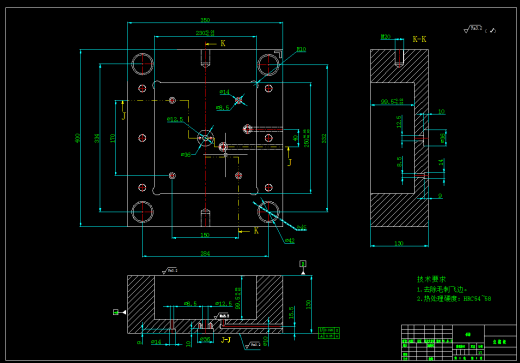Select the roughness symbol with leader below J-J section
520x363 pixels.
coord(252,345)
